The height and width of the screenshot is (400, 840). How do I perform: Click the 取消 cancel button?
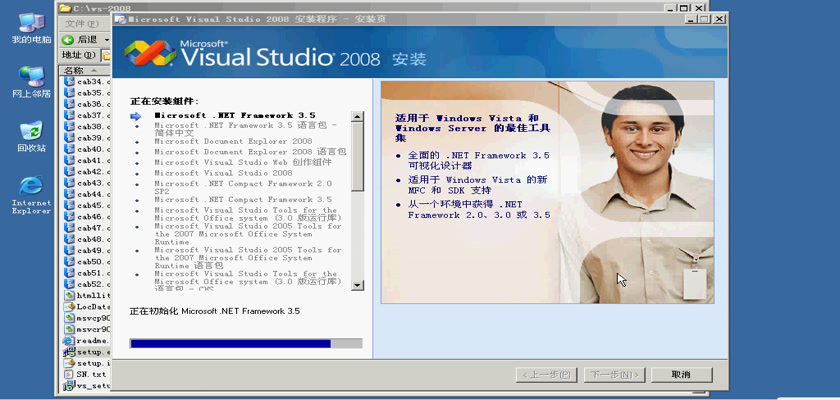[681, 375]
